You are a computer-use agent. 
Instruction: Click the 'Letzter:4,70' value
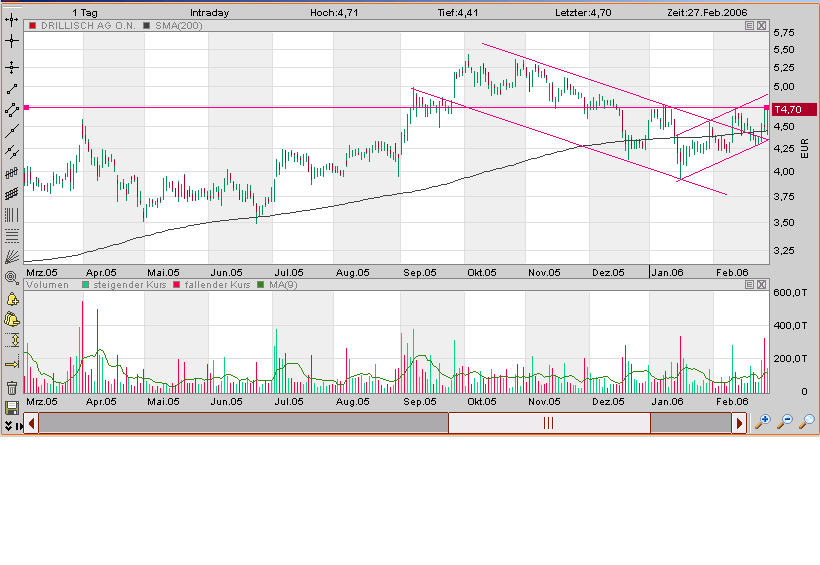pyautogui.click(x=584, y=13)
